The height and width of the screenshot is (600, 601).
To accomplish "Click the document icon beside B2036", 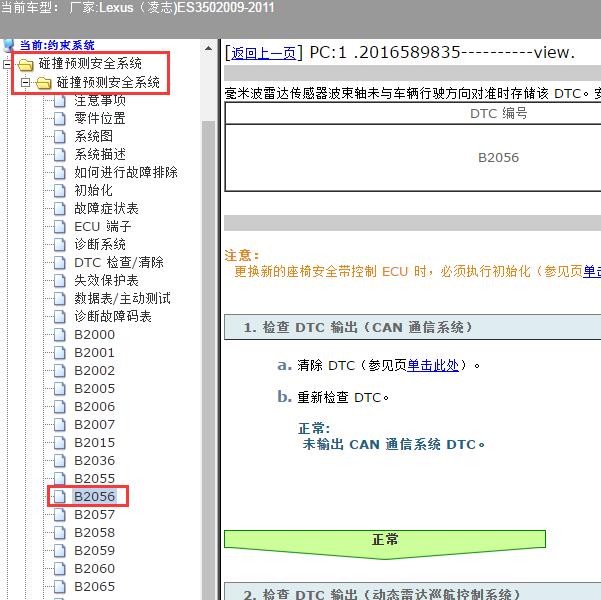I will point(59,460).
